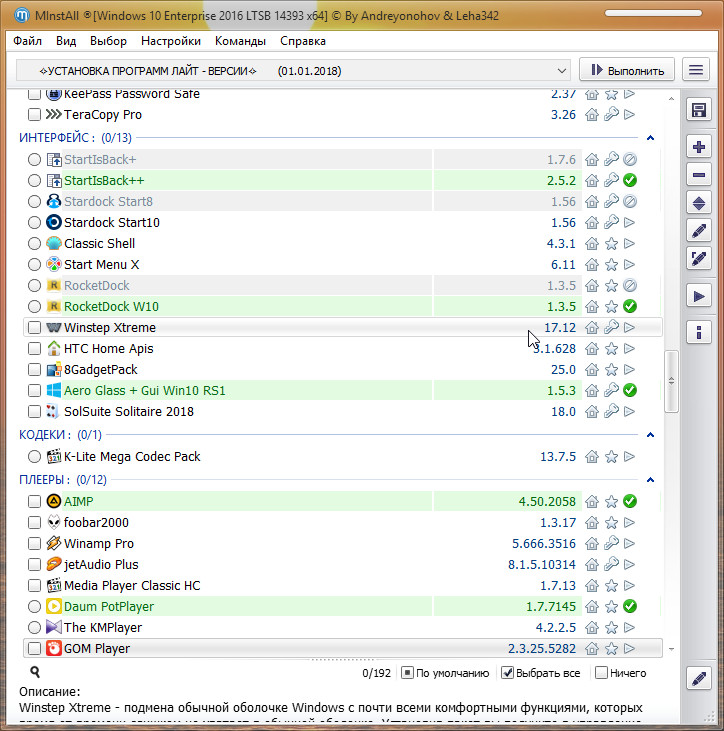Screen dimensions: 724x731
Task: Open the hamburger menu button
Action: click(x=696, y=70)
